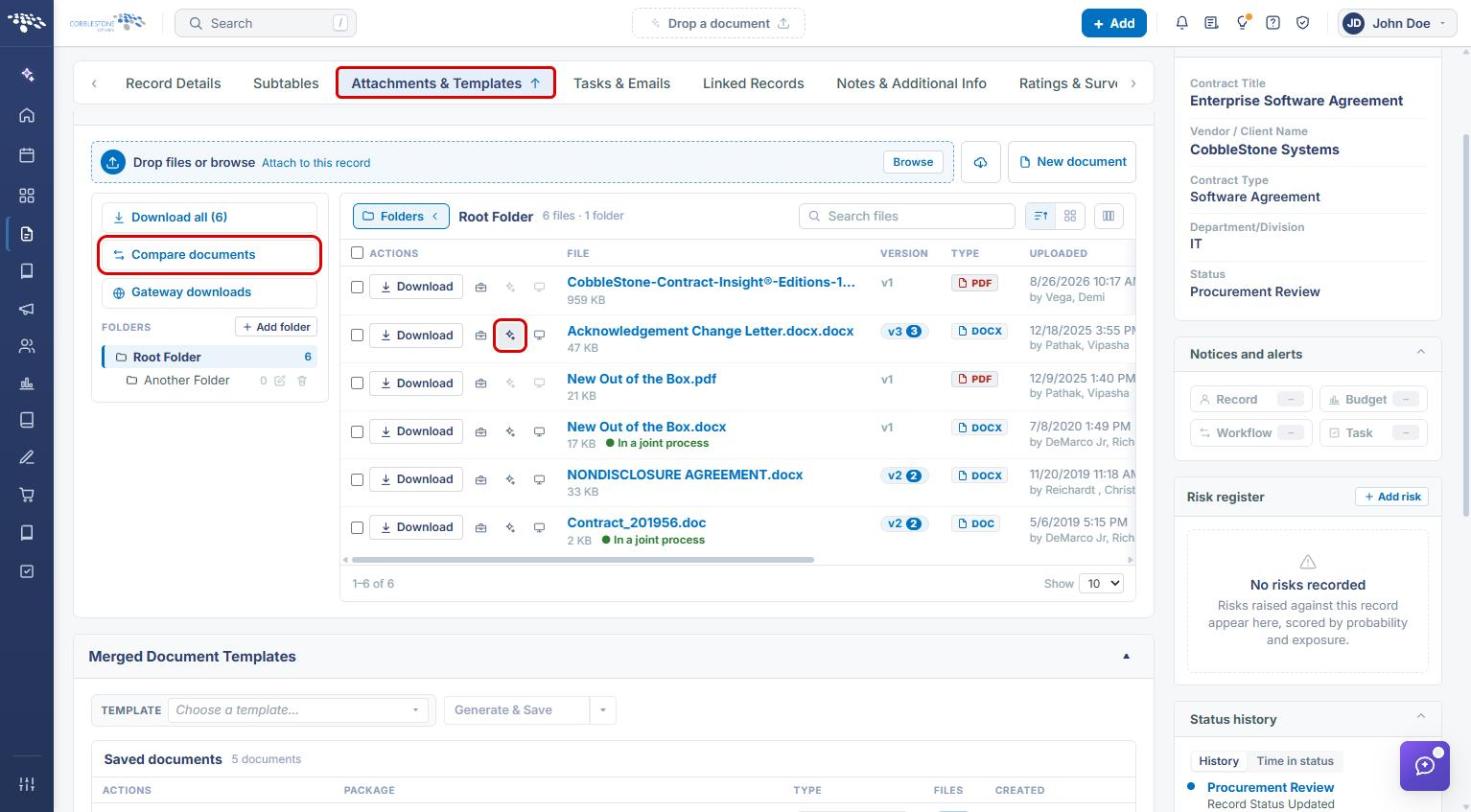Open the shopping cart icon in sidebar
Image resolution: width=1471 pixels, height=812 pixels.
coord(27,495)
